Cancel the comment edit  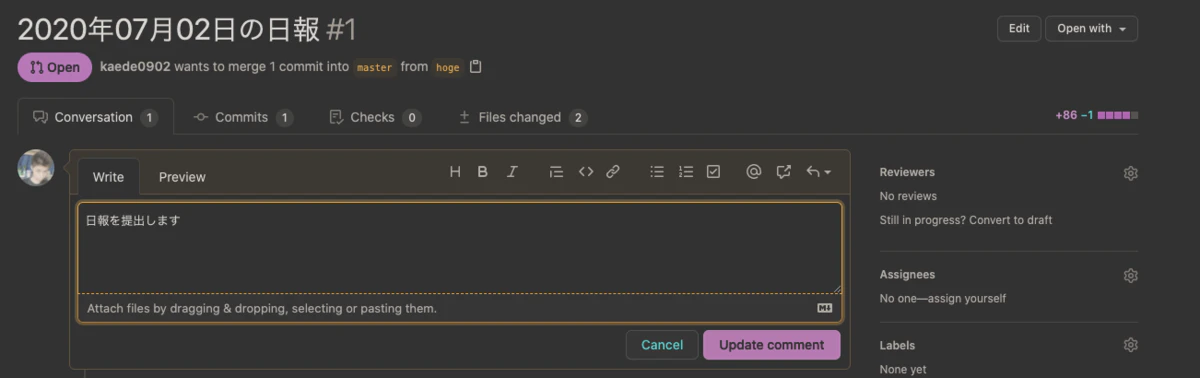[x=662, y=345]
